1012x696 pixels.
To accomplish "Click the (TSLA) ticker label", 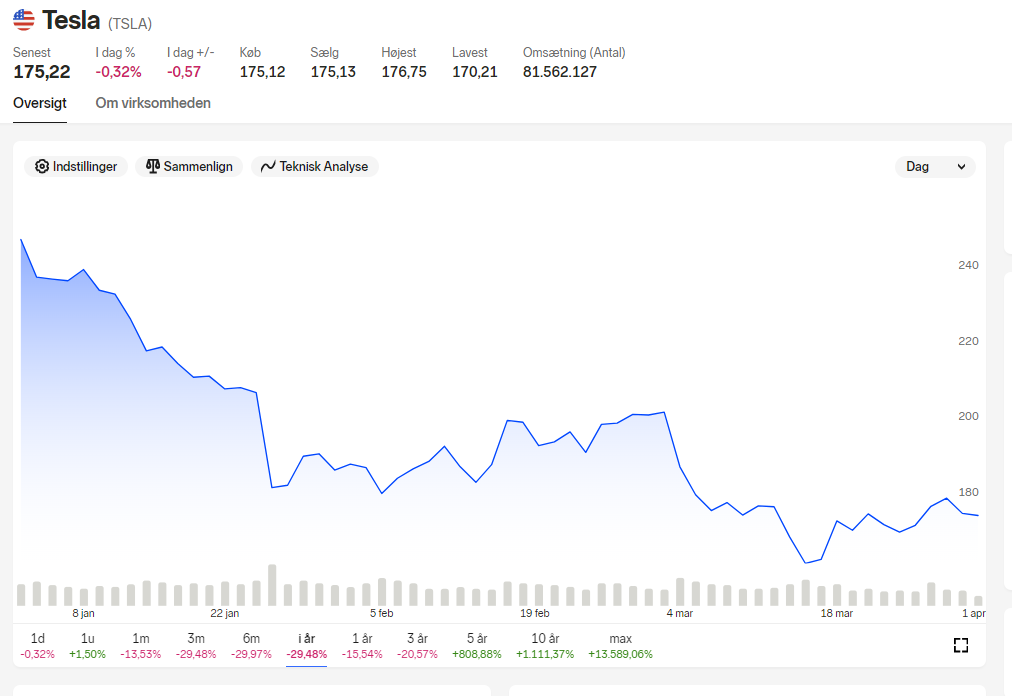I will (x=130, y=24).
